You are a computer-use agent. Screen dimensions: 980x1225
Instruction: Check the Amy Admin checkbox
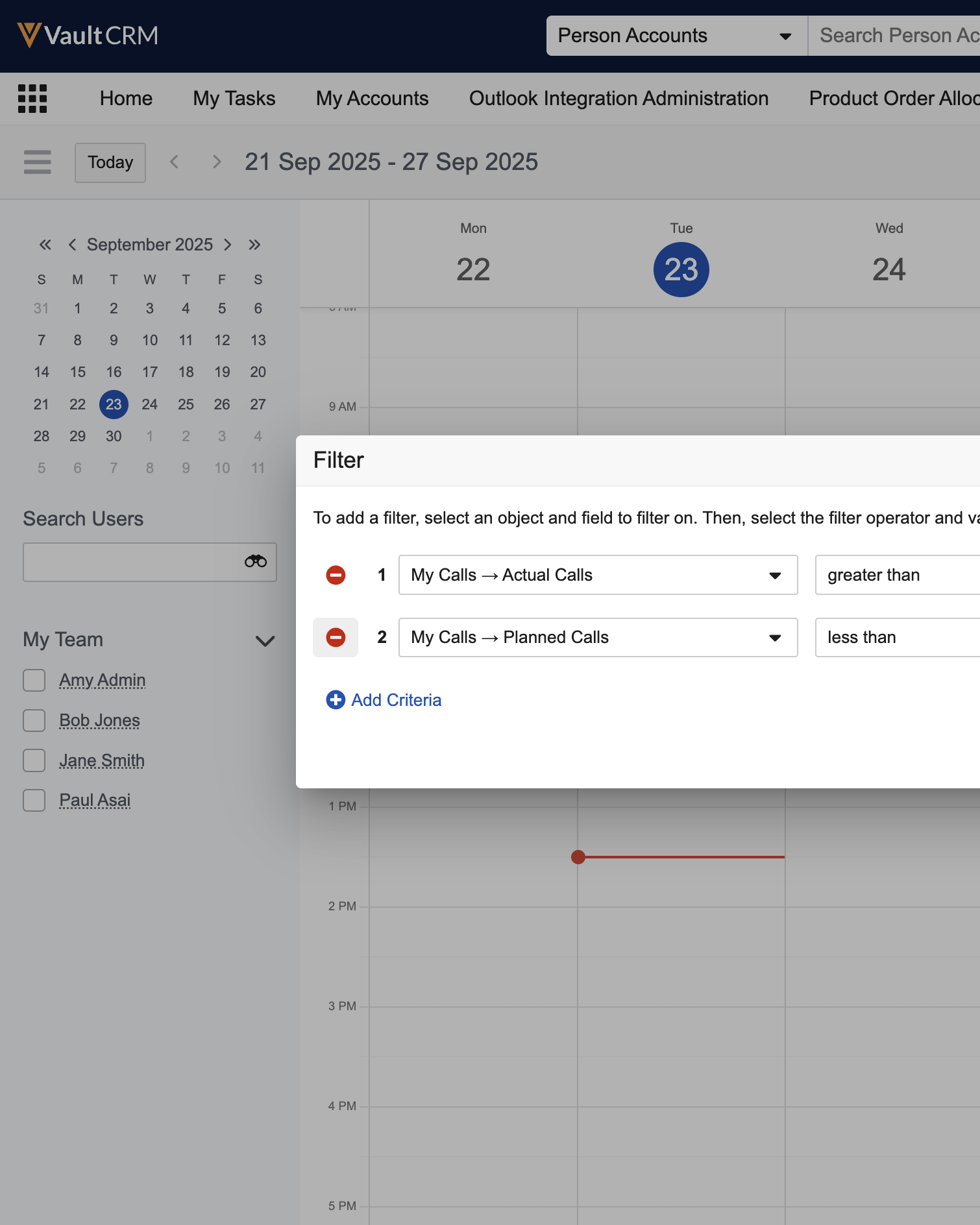(34, 680)
